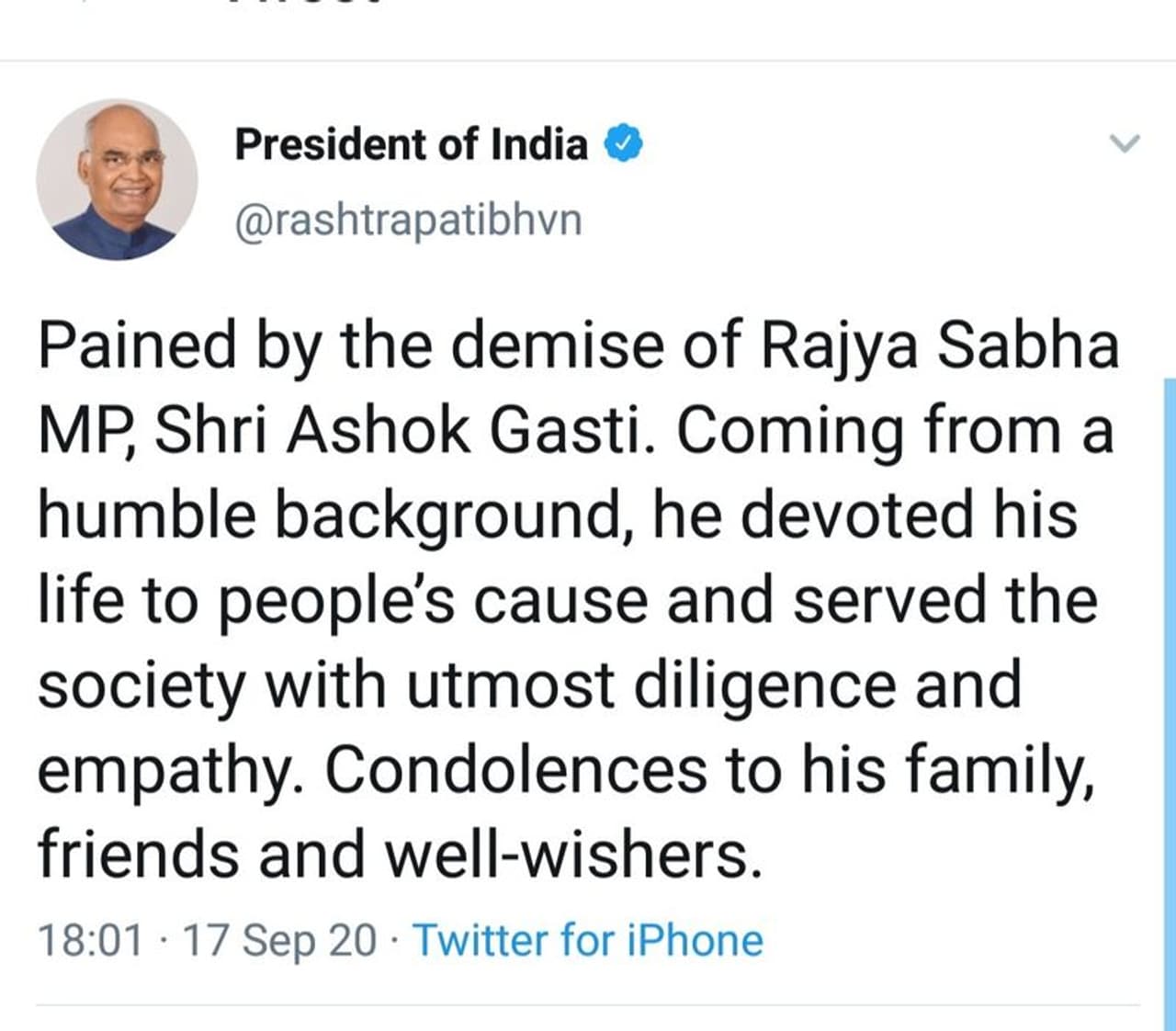Click the word "society" in the tweet
1176x1031 pixels.
tap(141, 687)
